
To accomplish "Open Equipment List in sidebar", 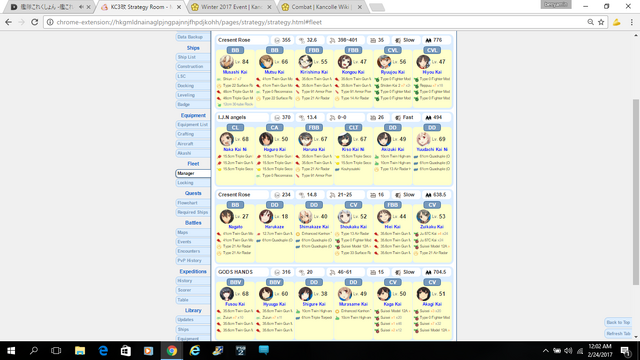I will [193, 124].
